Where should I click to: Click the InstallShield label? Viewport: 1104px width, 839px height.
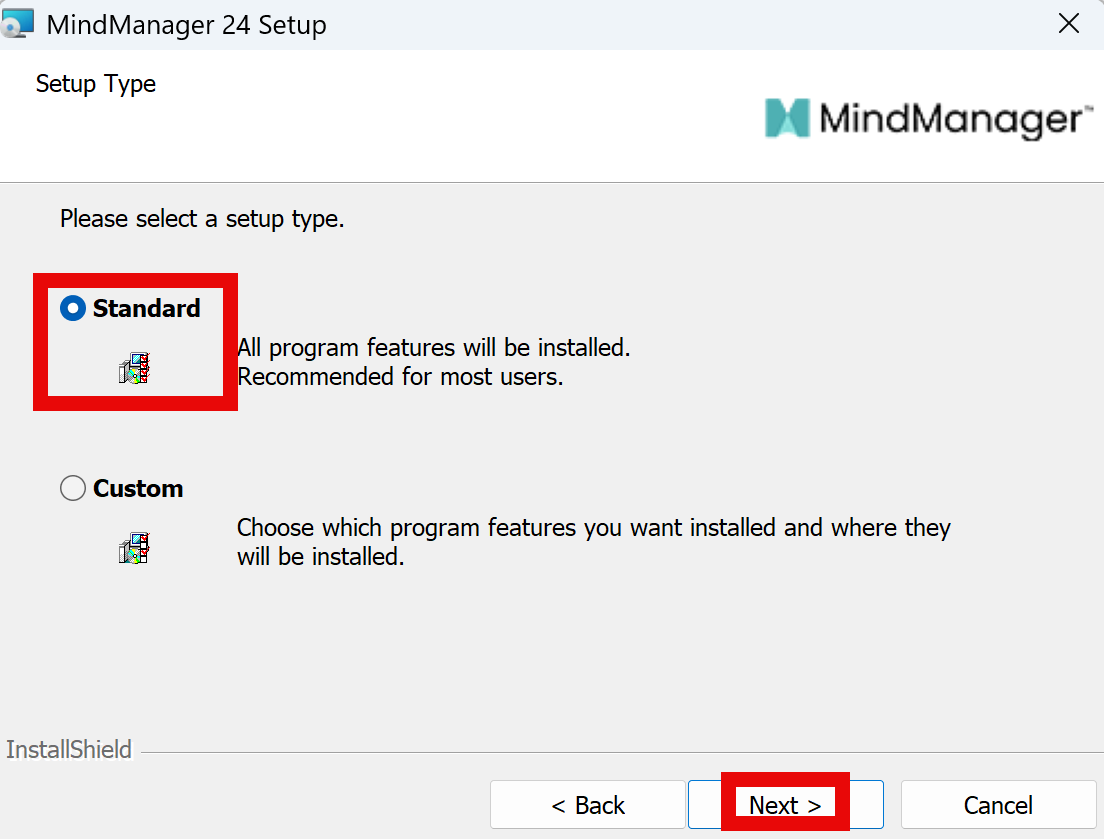(69, 750)
